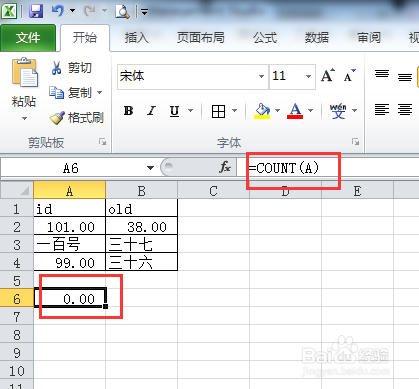The image size is (419, 389).
Task: Expand phonetic guide dropdown arrow
Action: coord(354,110)
